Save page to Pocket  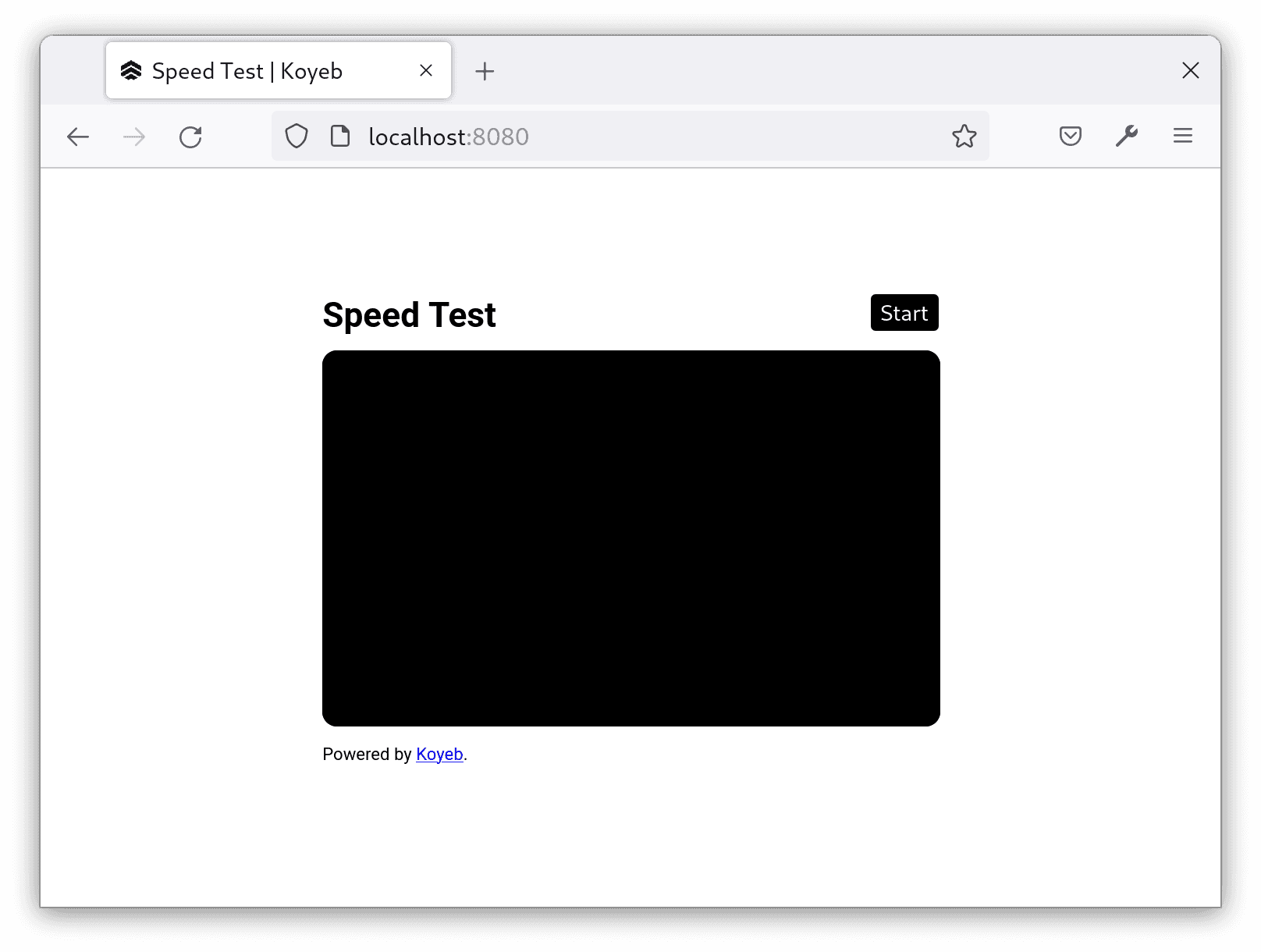click(1070, 137)
